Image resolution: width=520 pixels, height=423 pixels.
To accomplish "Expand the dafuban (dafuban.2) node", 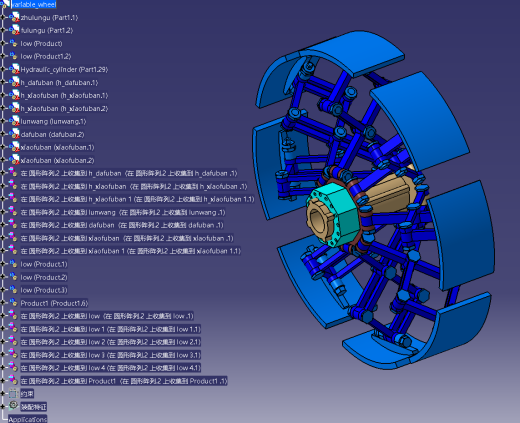I will (3, 134).
